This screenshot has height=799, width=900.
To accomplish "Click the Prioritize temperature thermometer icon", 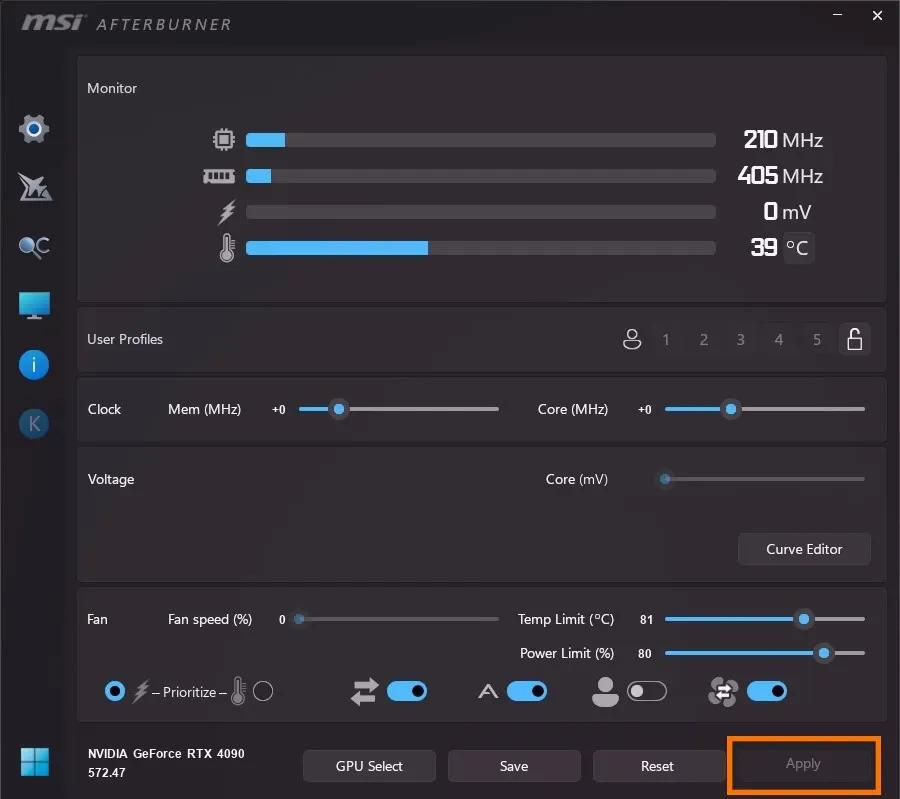I will tap(238, 691).
